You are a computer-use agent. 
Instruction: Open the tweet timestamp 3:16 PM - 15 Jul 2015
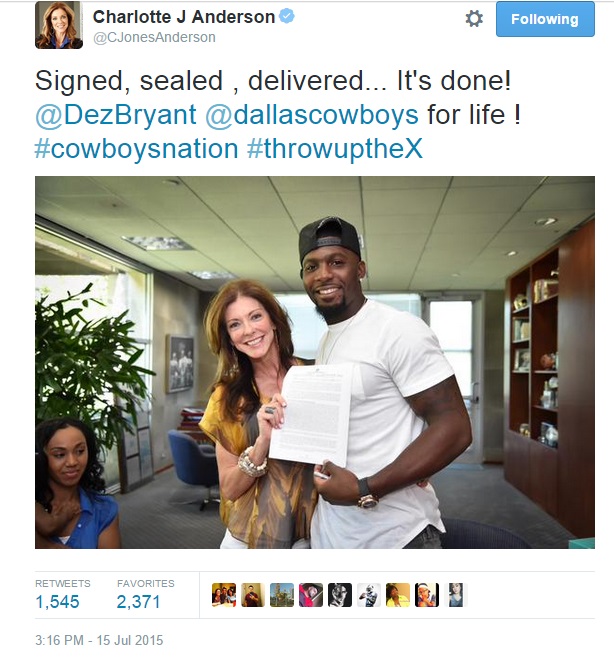[99, 640]
